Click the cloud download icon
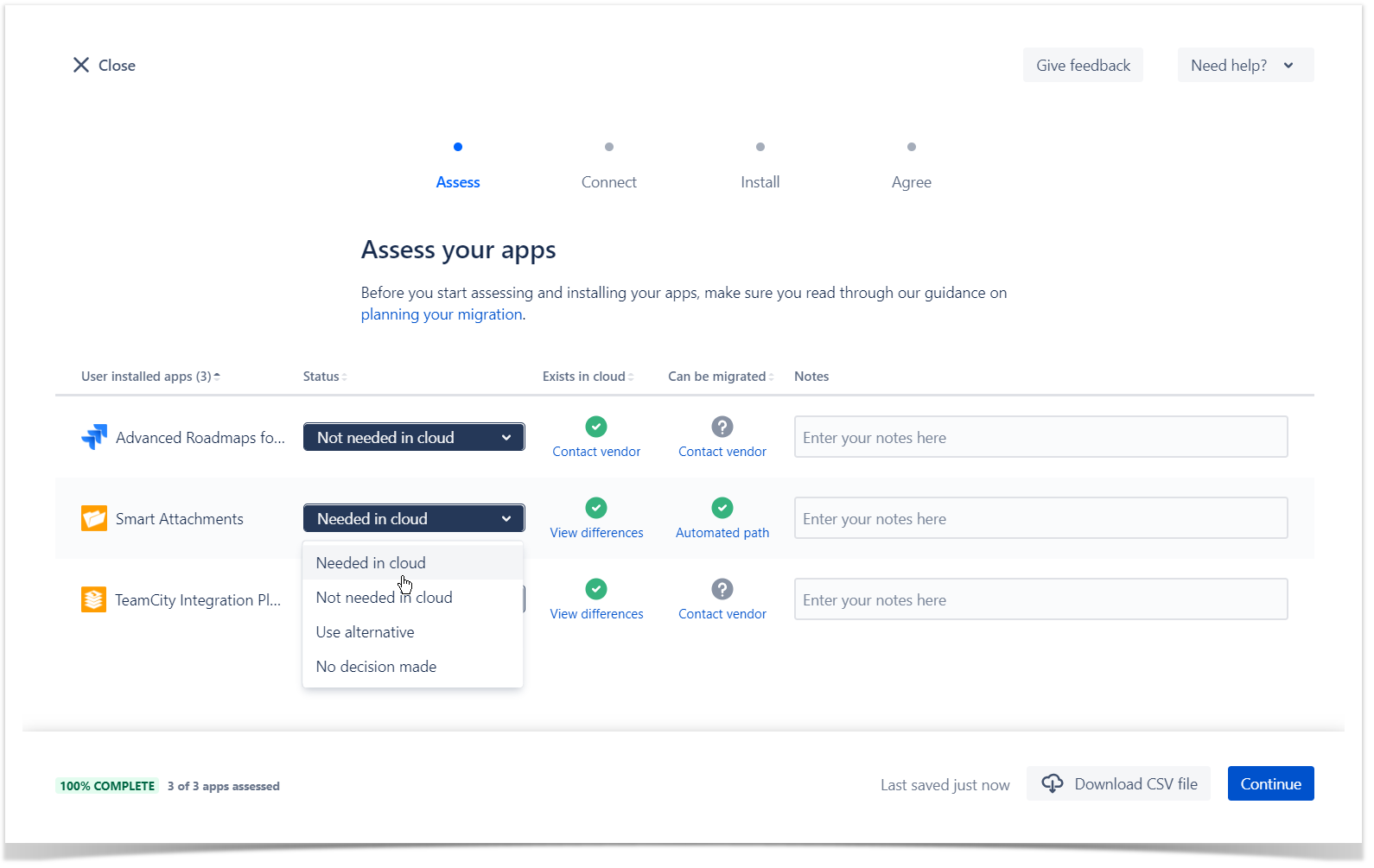The height and width of the screenshot is (868, 1374). click(x=1052, y=783)
